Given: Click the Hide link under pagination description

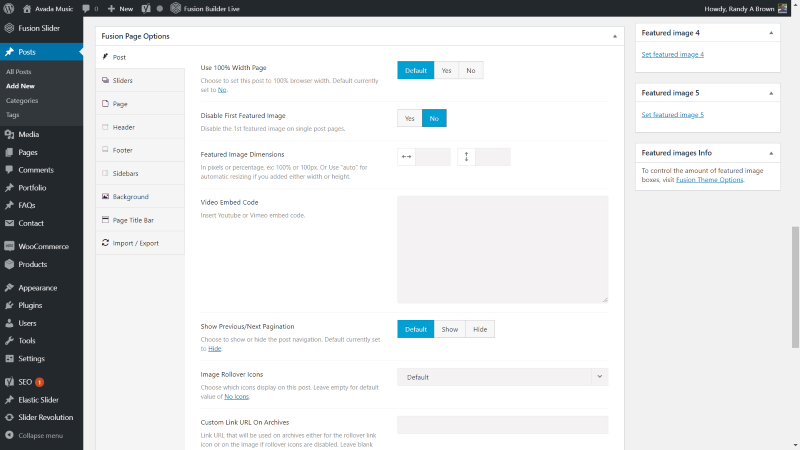Looking at the screenshot, I should pos(214,348).
